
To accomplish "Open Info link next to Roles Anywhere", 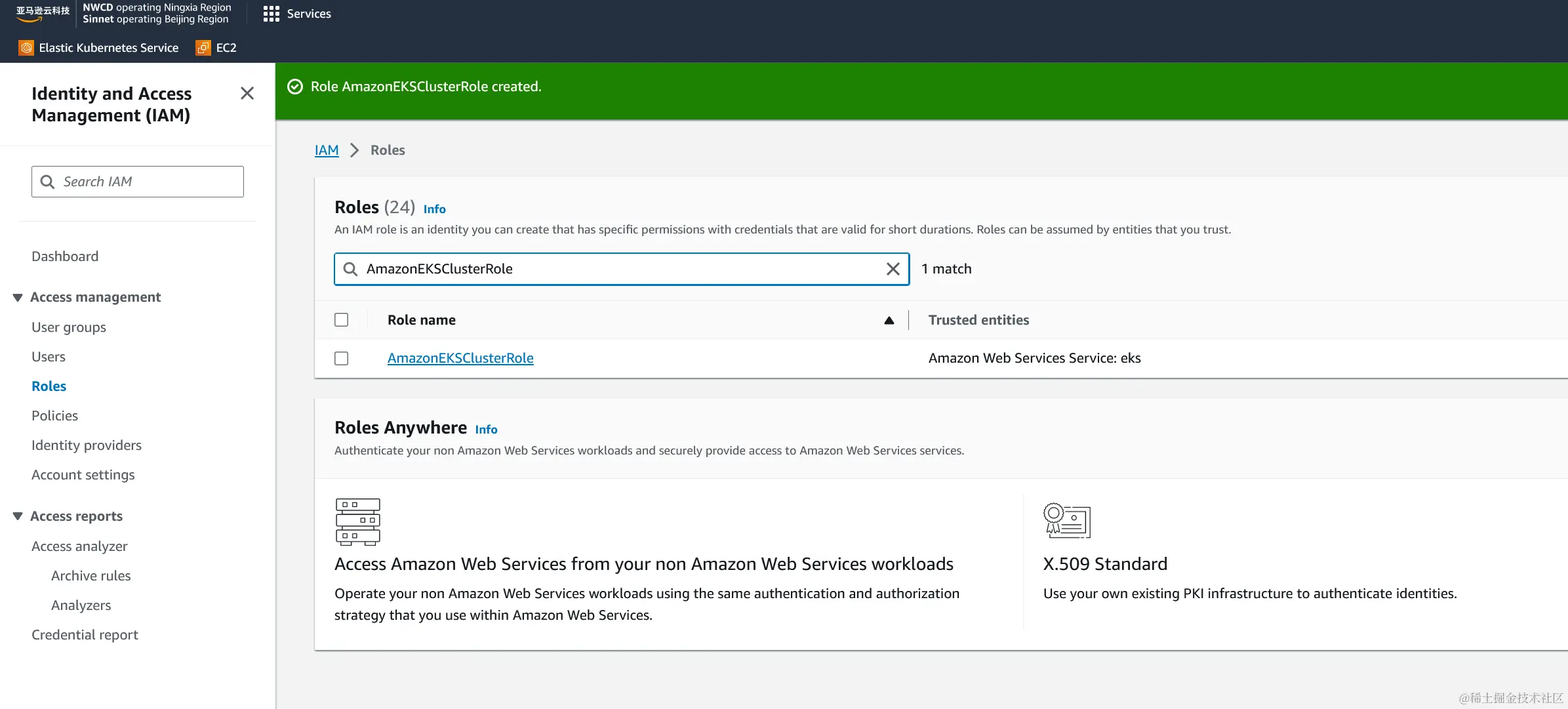I will (486, 430).
